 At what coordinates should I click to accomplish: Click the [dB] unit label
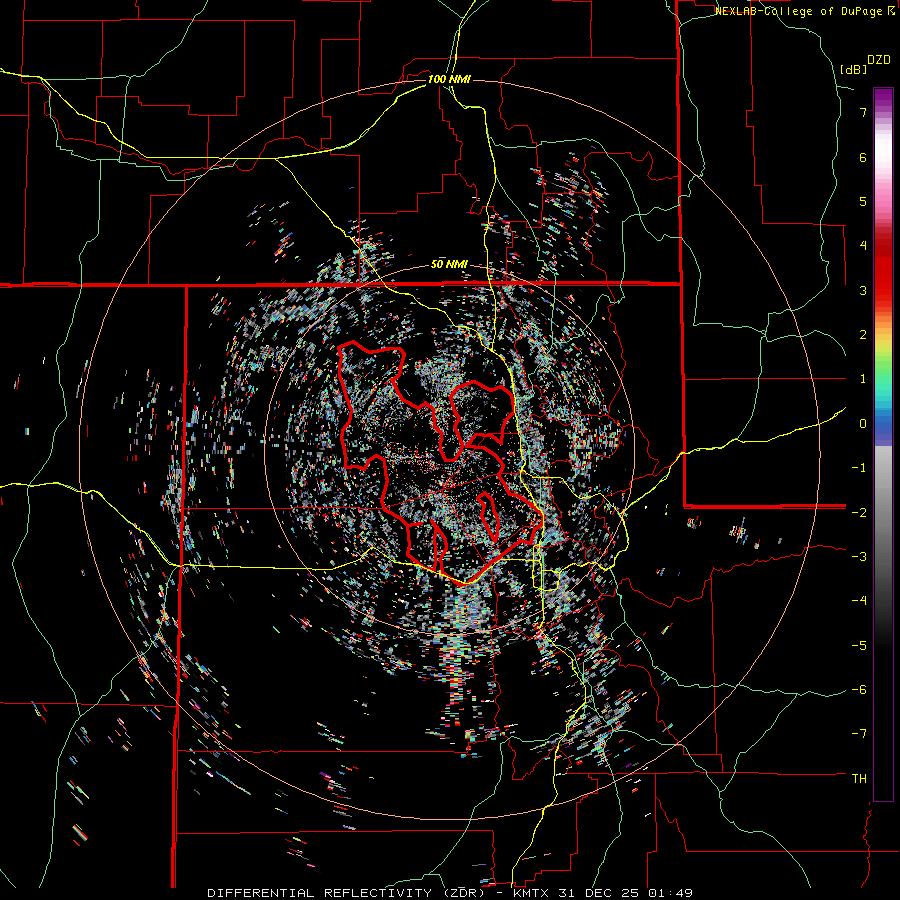coord(853,69)
